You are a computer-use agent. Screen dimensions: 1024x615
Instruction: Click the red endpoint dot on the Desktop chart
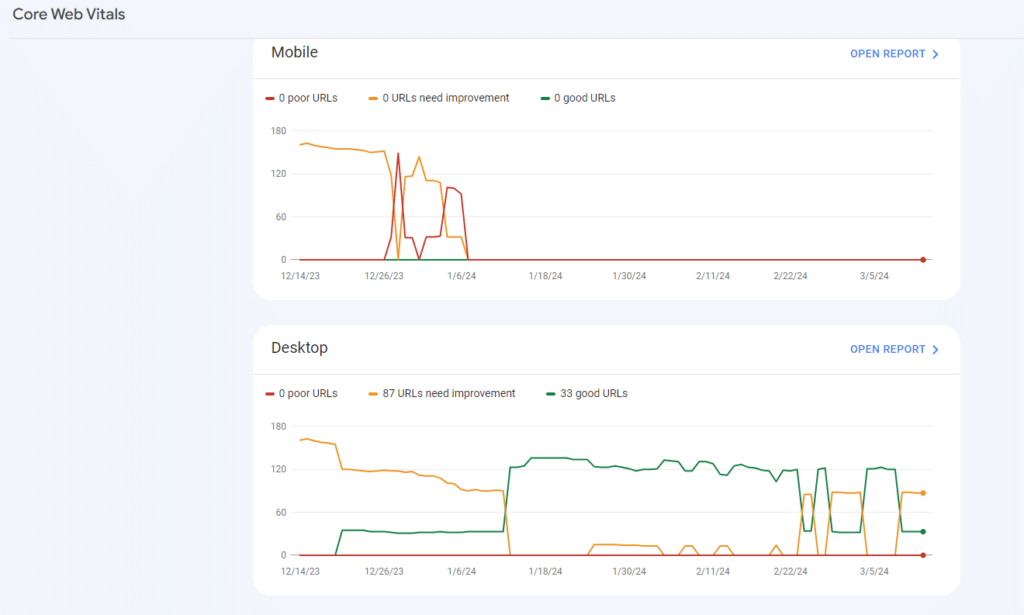922,554
